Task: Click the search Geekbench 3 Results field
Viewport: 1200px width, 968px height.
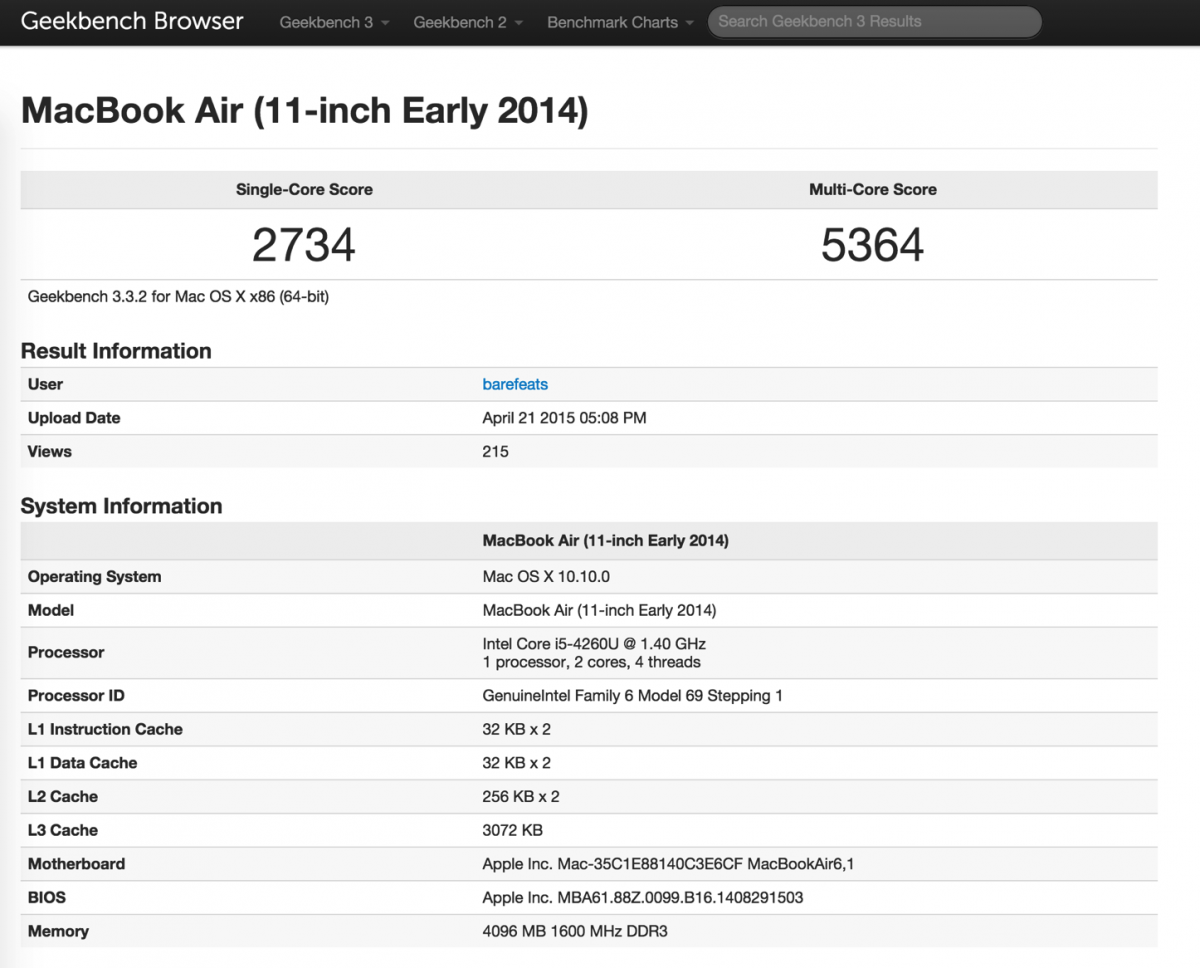Action: 874,21
